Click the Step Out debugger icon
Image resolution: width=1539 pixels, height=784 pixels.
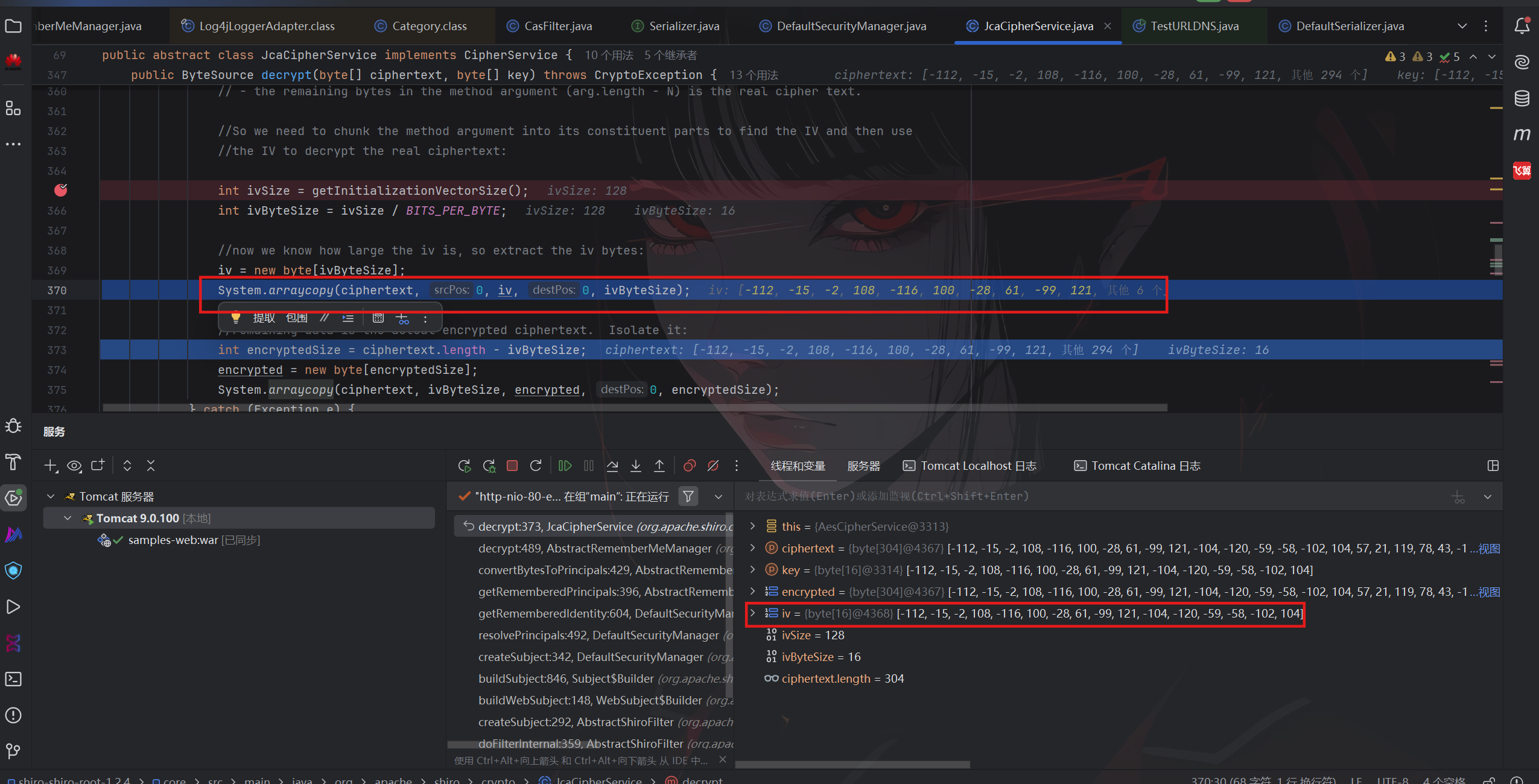click(x=659, y=466)
